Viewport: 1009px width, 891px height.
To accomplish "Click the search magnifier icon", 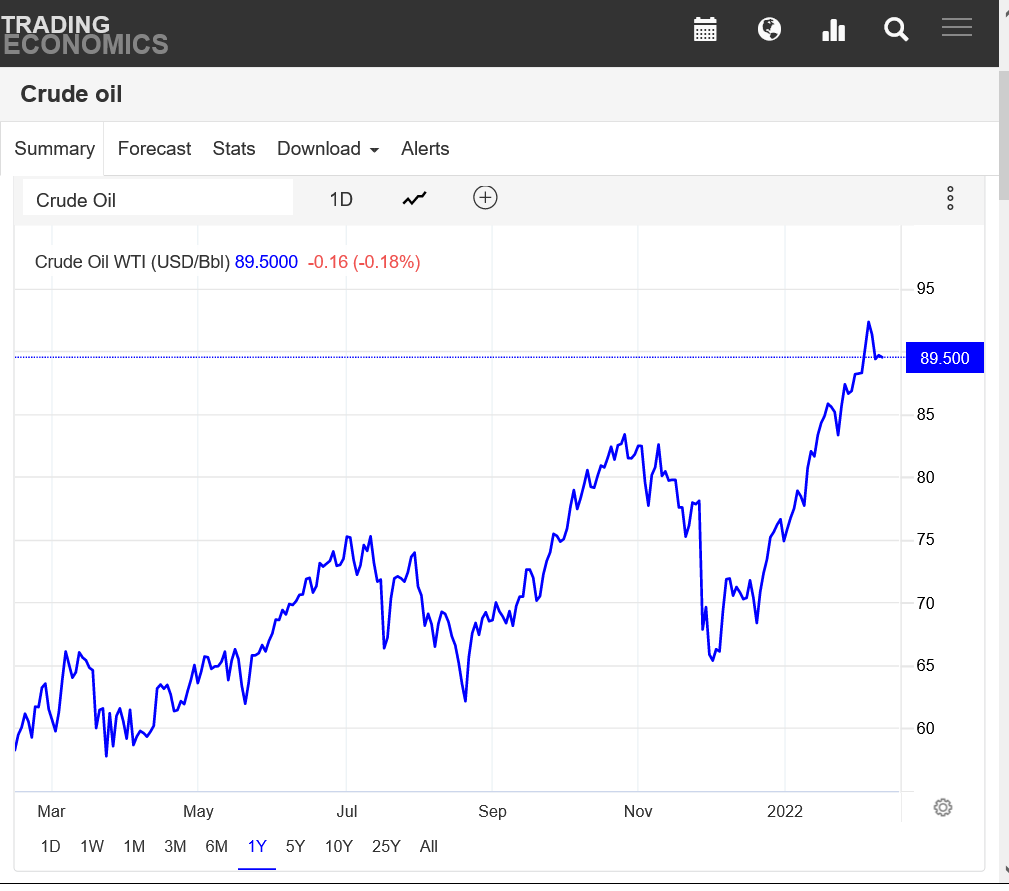I will click(896, 30).
